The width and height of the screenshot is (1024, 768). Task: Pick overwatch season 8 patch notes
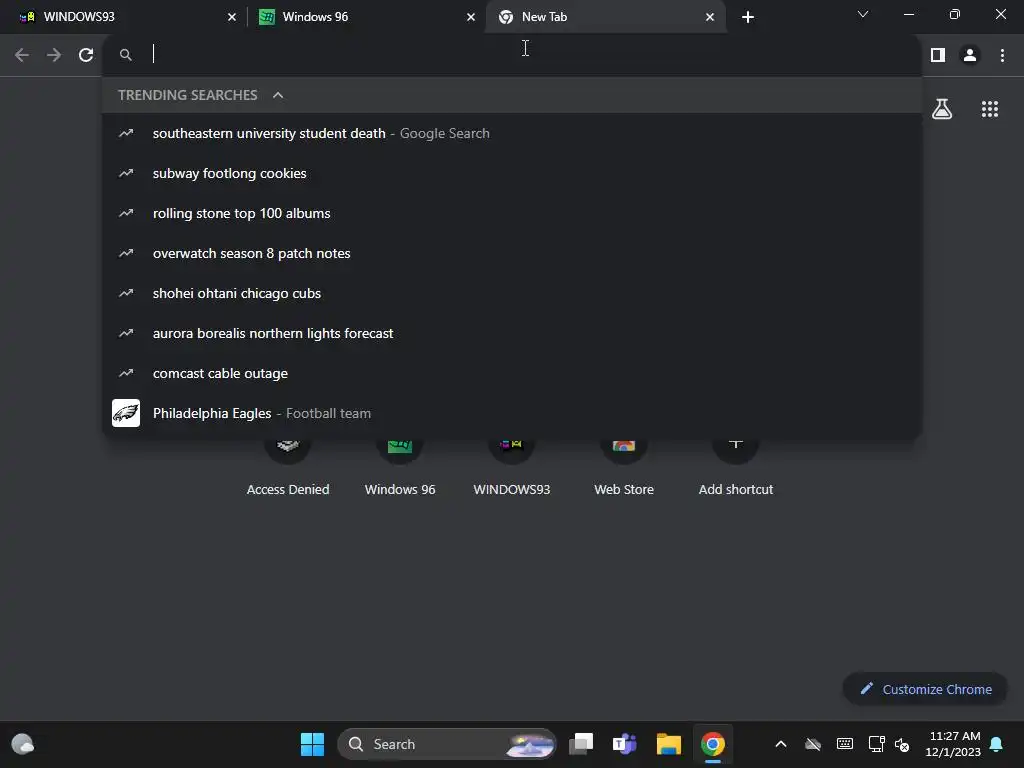pyautogui.click(x=512, y=253)
